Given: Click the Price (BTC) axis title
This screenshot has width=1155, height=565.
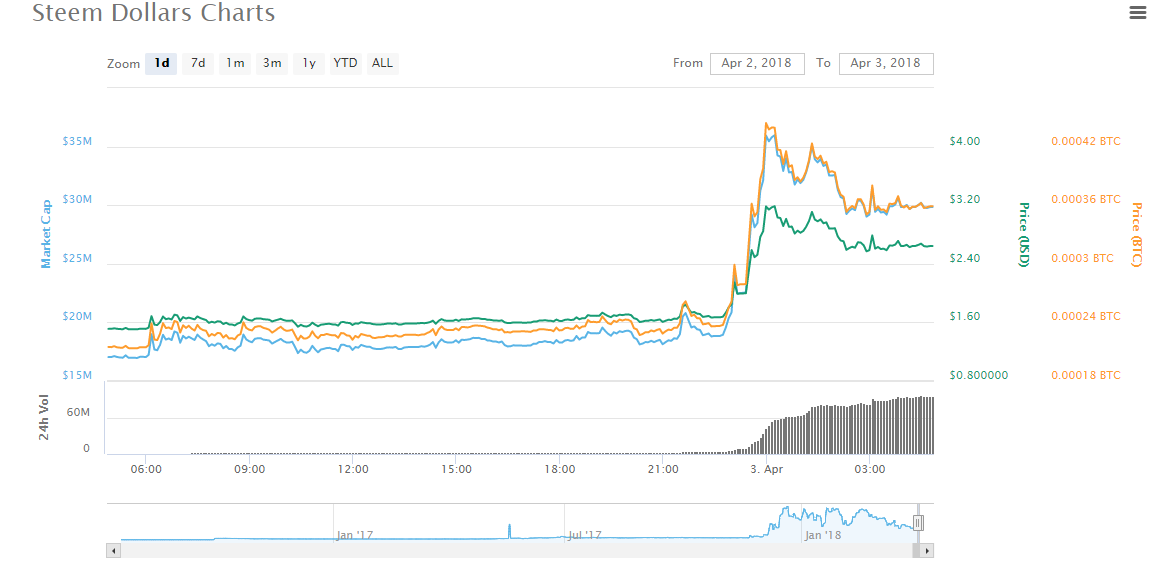Looking at the screenshot, I should (1136, 235).
